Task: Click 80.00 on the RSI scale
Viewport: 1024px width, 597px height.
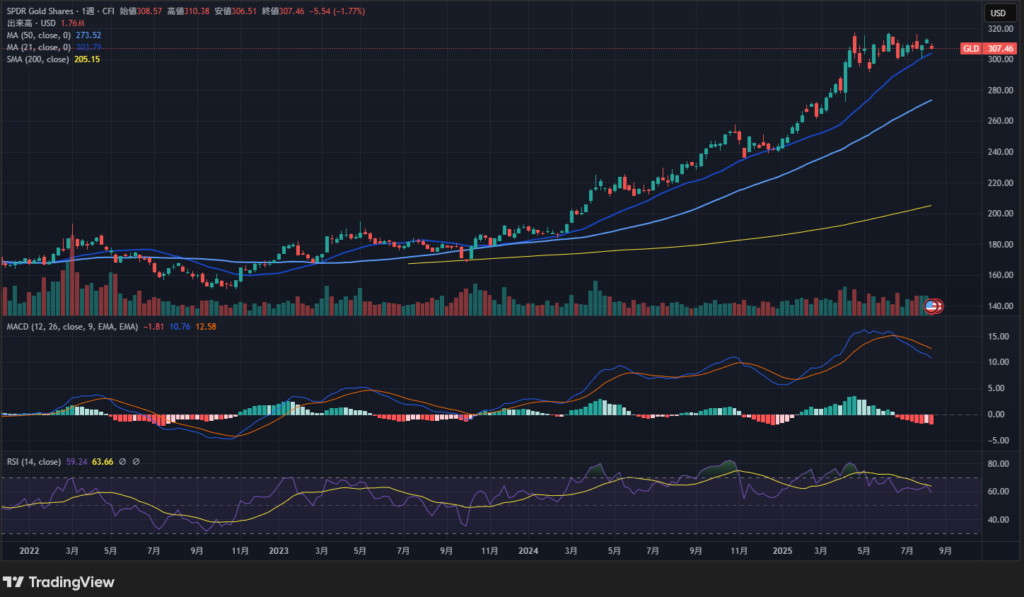Action: click(x=999, y=464)
